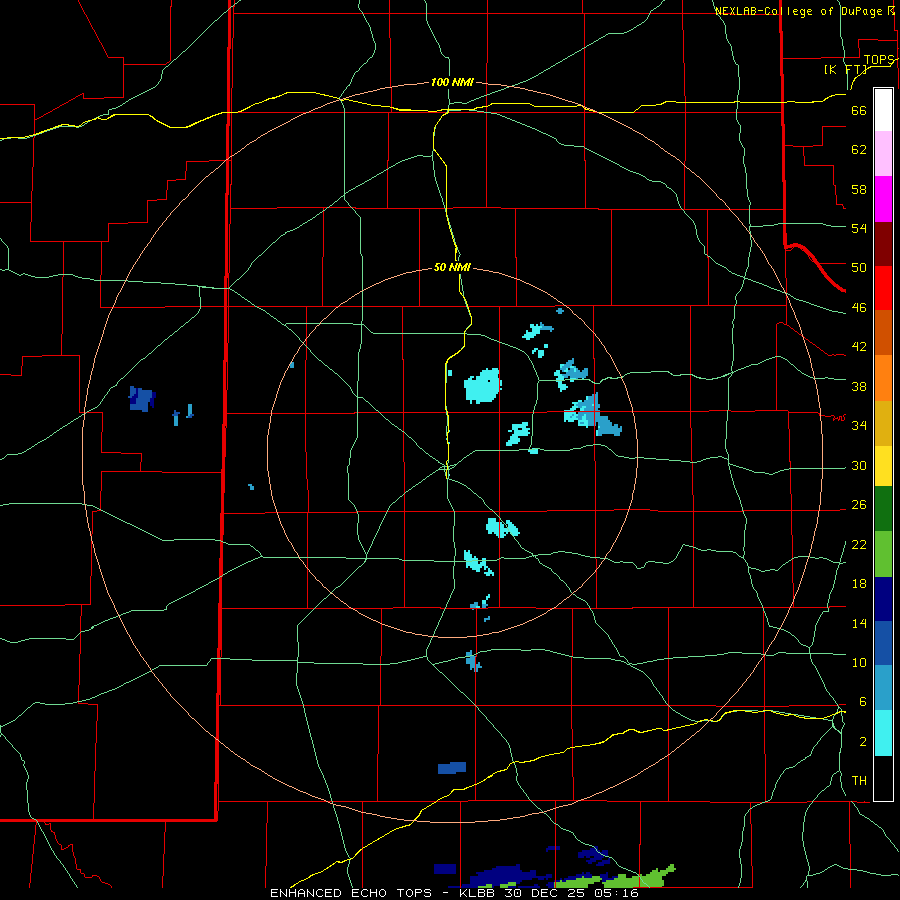Click the black TH threshold swatch

pyautogui.click(x=883, y=778)
